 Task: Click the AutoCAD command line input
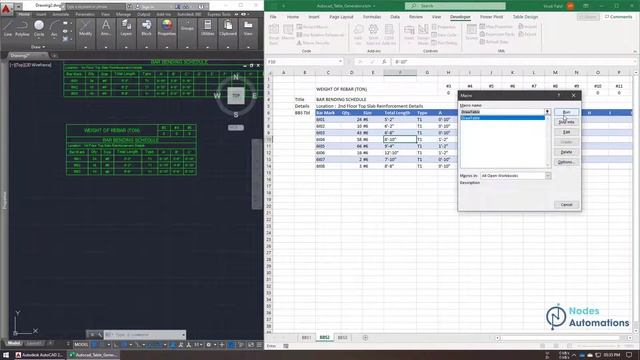(x=145, y=335)
